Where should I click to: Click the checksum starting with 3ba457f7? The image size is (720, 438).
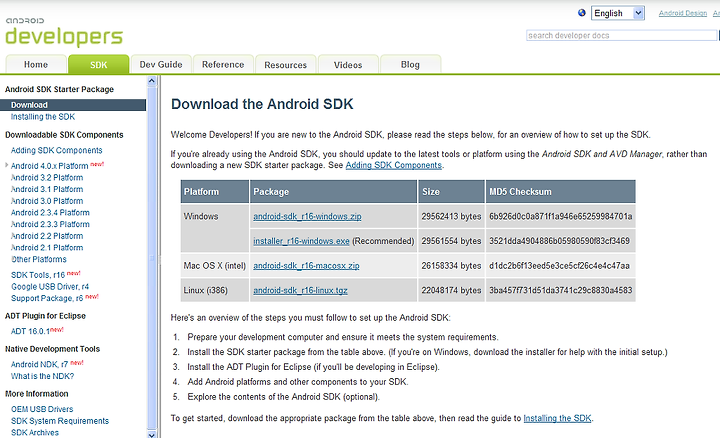pos(561,291)
